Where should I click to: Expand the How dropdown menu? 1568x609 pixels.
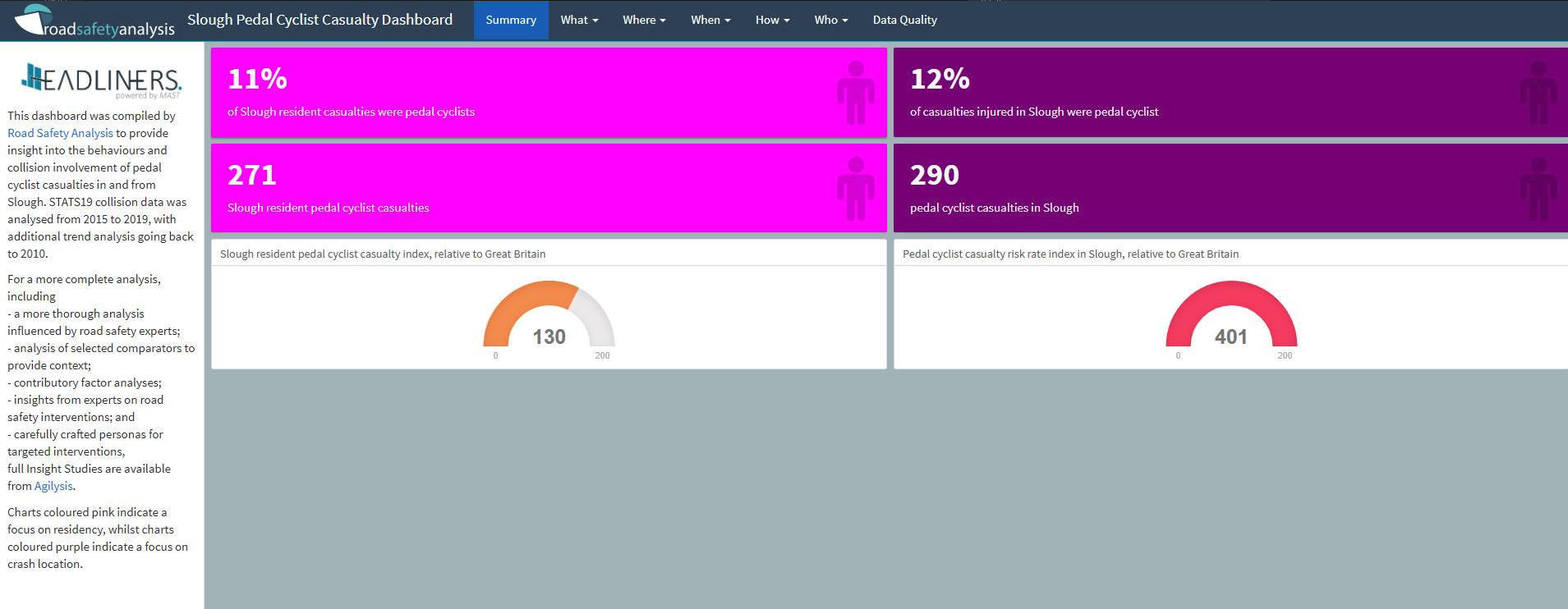[x=772, y=20]
